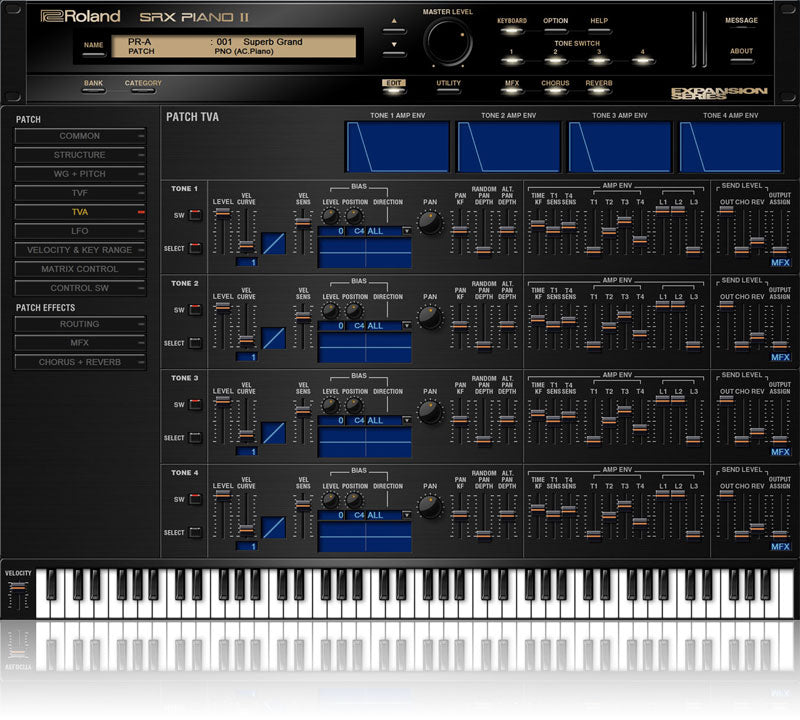
Task: Click the Tone 1 pan knob
Action: (430, 224)
